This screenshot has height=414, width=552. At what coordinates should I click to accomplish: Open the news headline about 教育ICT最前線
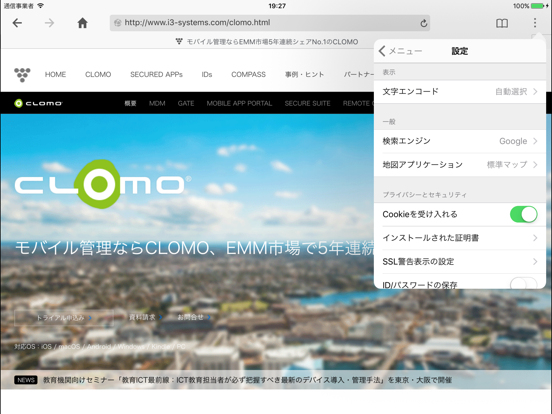247,380
